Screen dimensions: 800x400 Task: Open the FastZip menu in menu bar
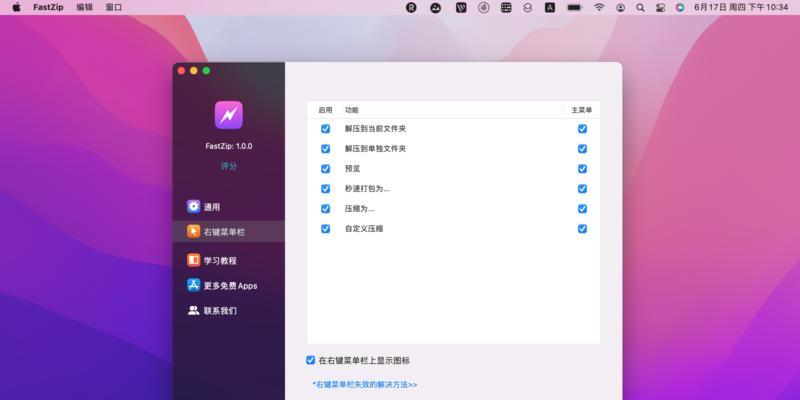(48, 8)
